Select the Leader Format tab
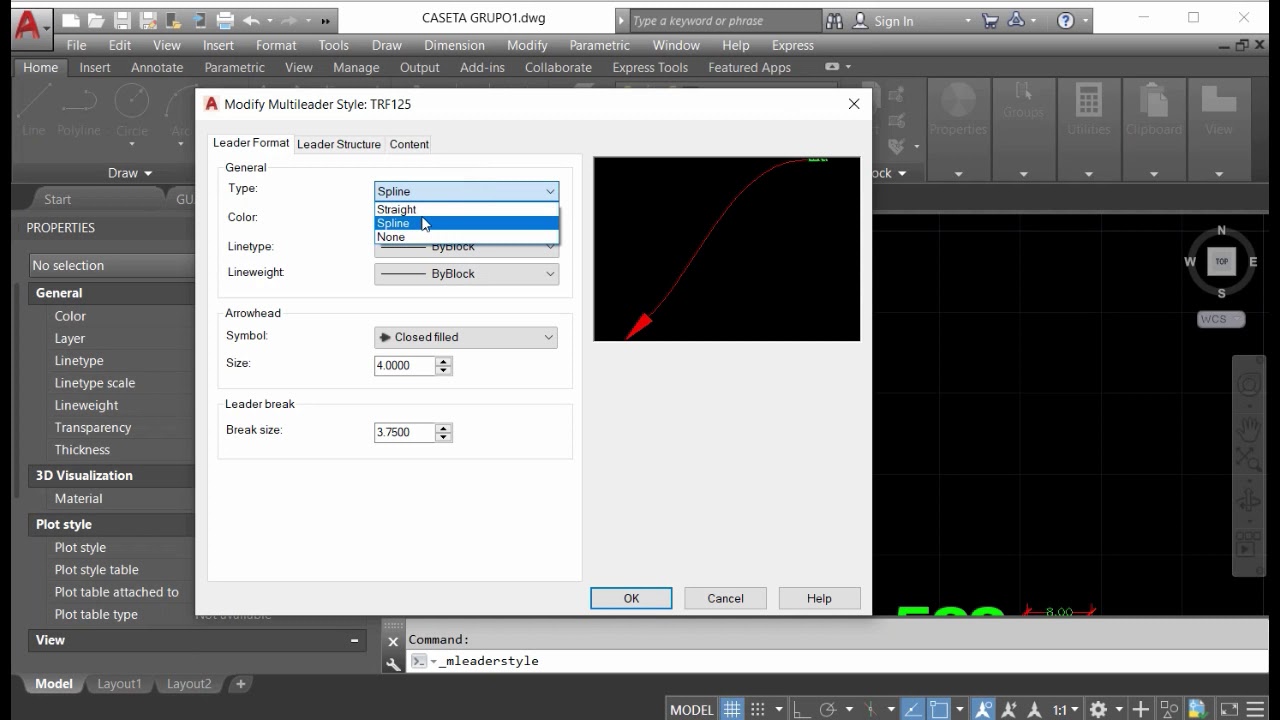The height and width of the screenshot is (720, 1280). click(x=251, y=143)
